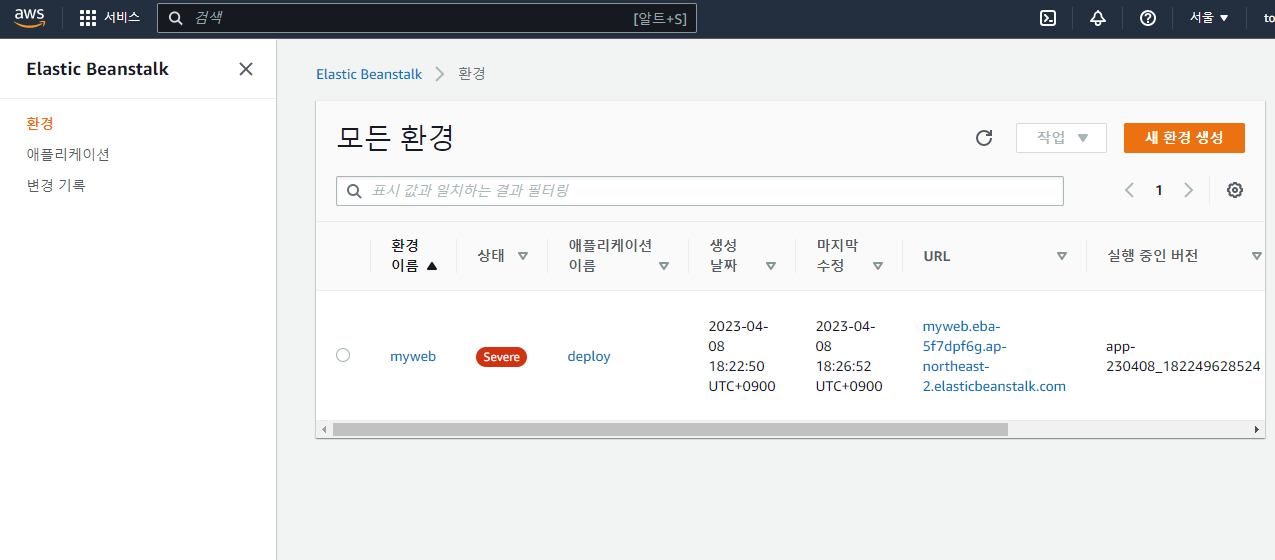
Task: Select the myweb environment radio button
Action: 343,355
